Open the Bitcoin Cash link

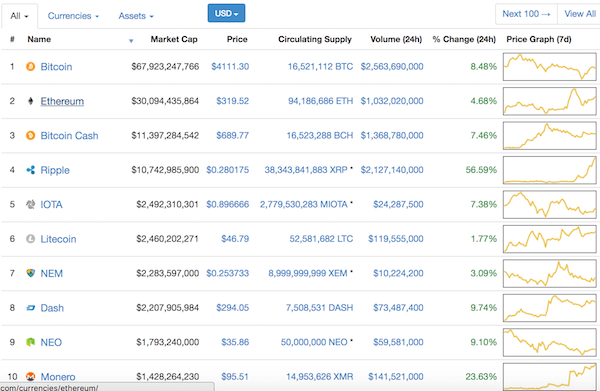click(x=69, y=135)
